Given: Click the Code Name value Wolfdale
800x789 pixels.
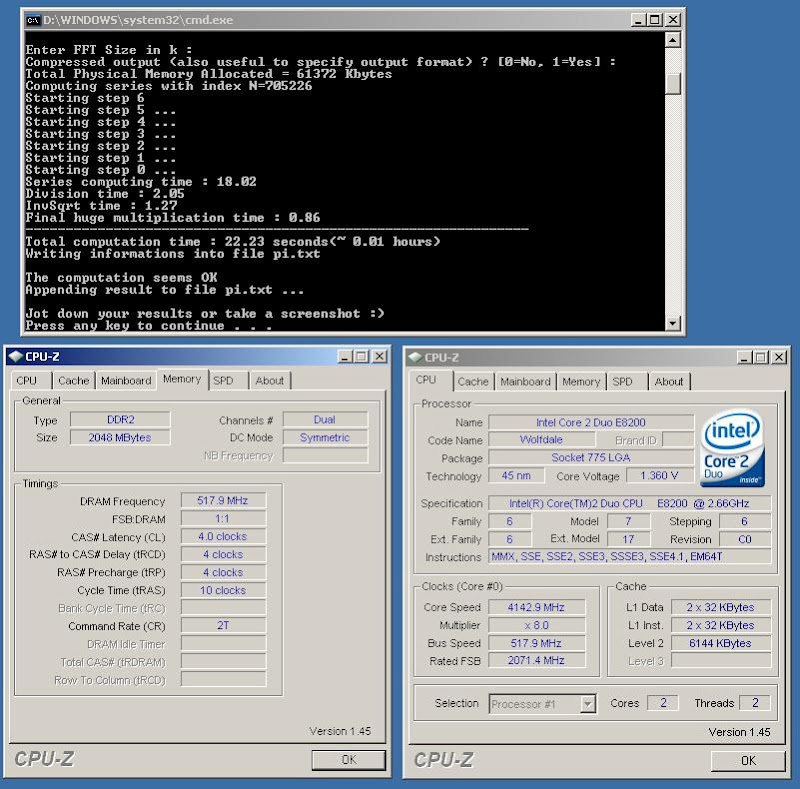Looking at the screenshot, I should point(541,439).
